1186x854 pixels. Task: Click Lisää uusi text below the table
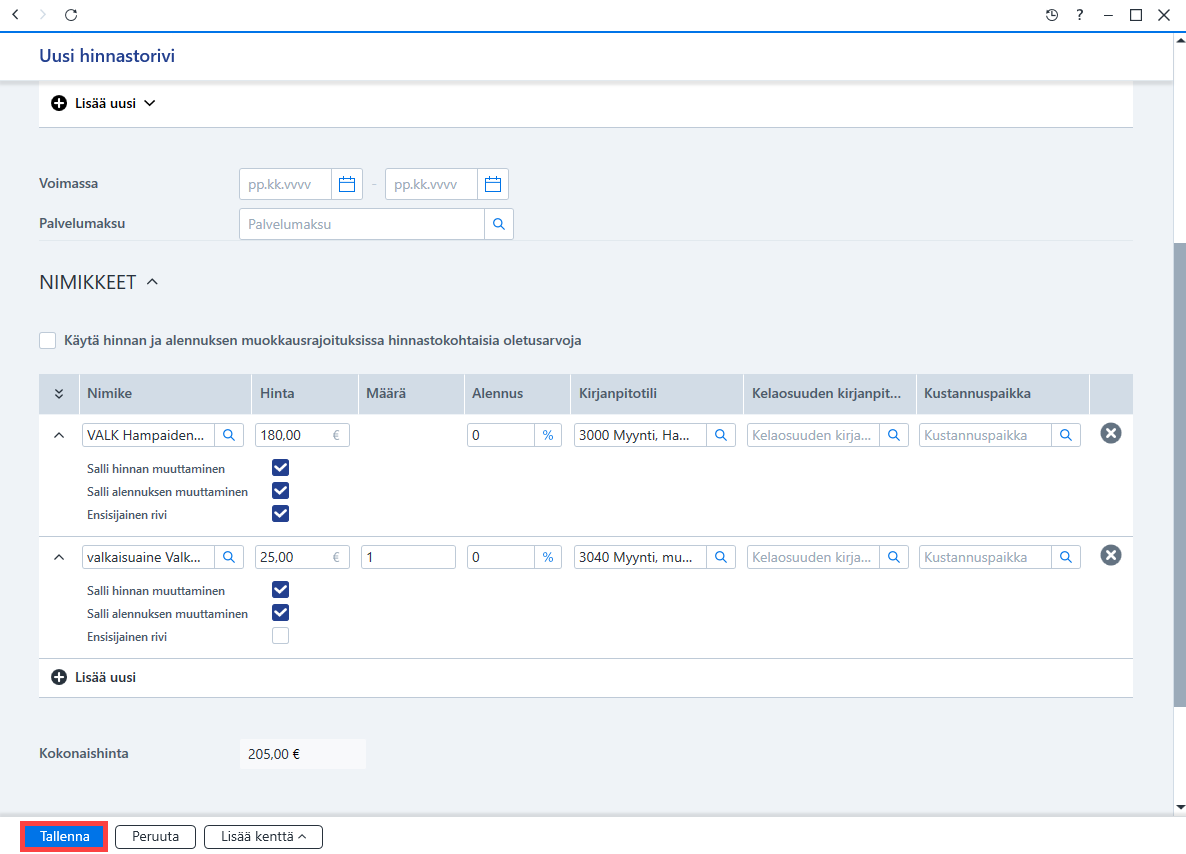pyautogui.click(x=105, y=677)
